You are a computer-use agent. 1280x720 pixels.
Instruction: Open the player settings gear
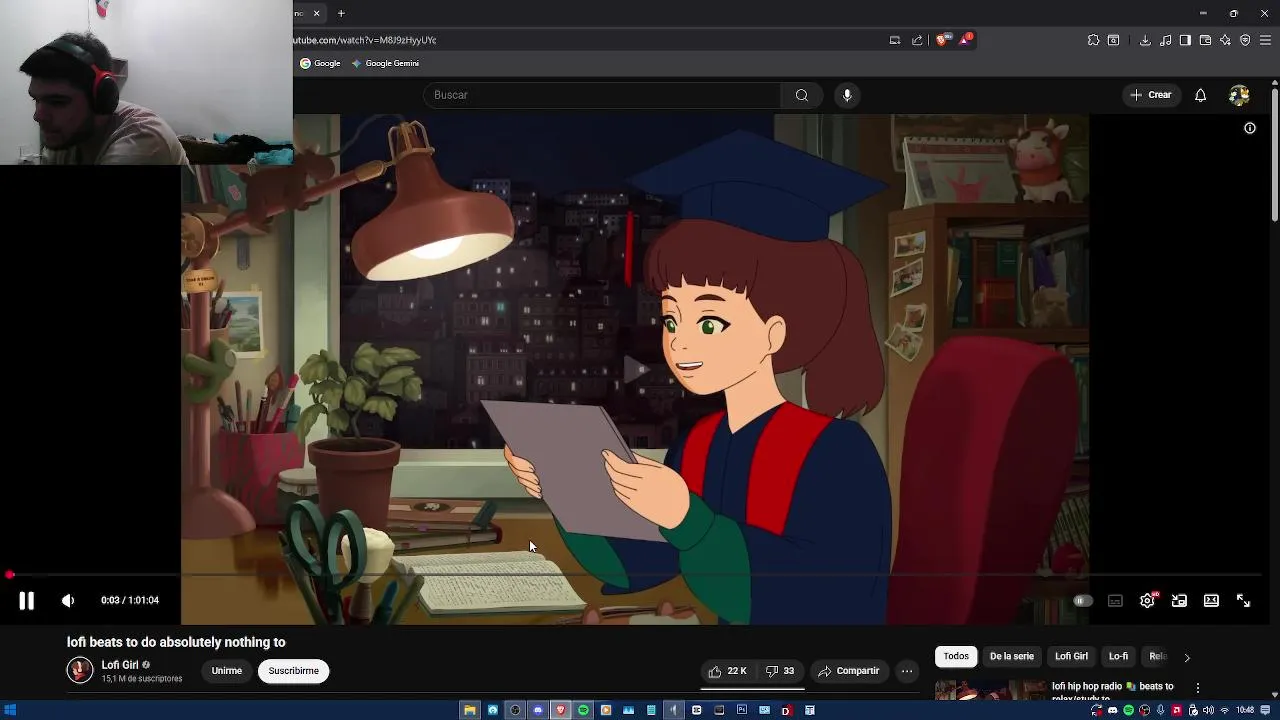(x=1147, y=601)
